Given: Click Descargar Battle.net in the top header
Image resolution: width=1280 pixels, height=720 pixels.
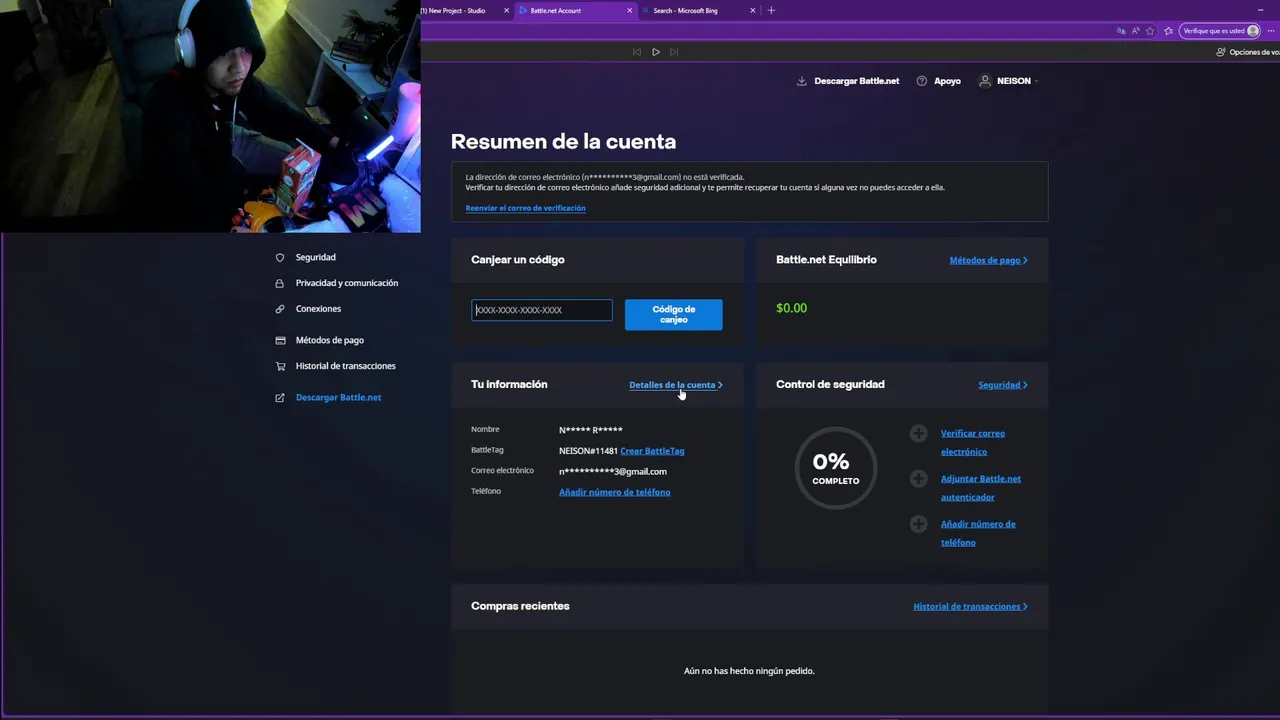Looking at the screenshot, I should point(857,81).
